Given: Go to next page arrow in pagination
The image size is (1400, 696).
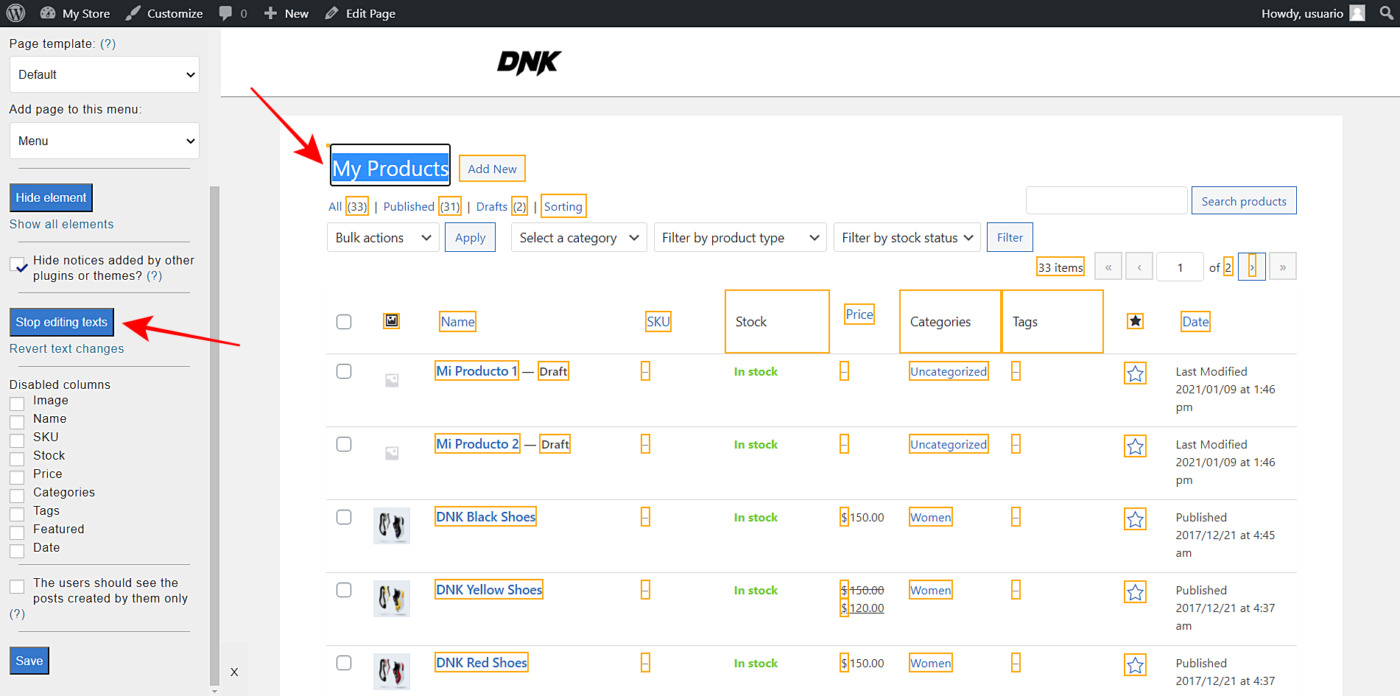Looking at the screenshot, I should 1252,267.
